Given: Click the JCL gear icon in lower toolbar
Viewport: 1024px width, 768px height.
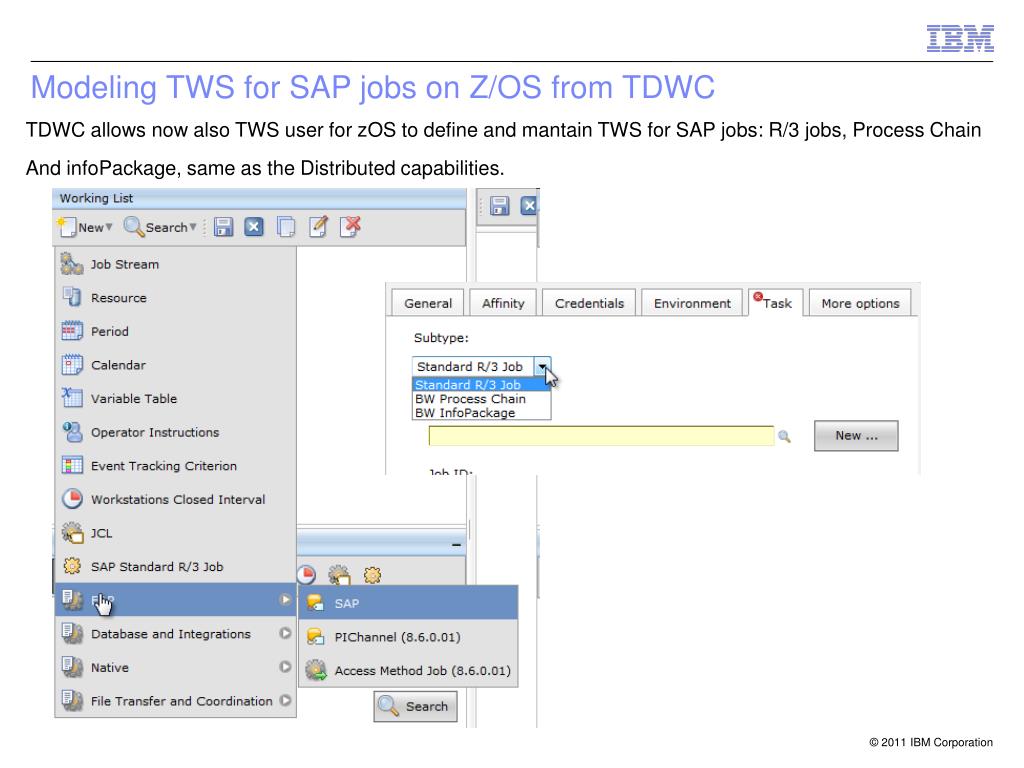Looking at the screenshot, I should click(x=339, y=575).
